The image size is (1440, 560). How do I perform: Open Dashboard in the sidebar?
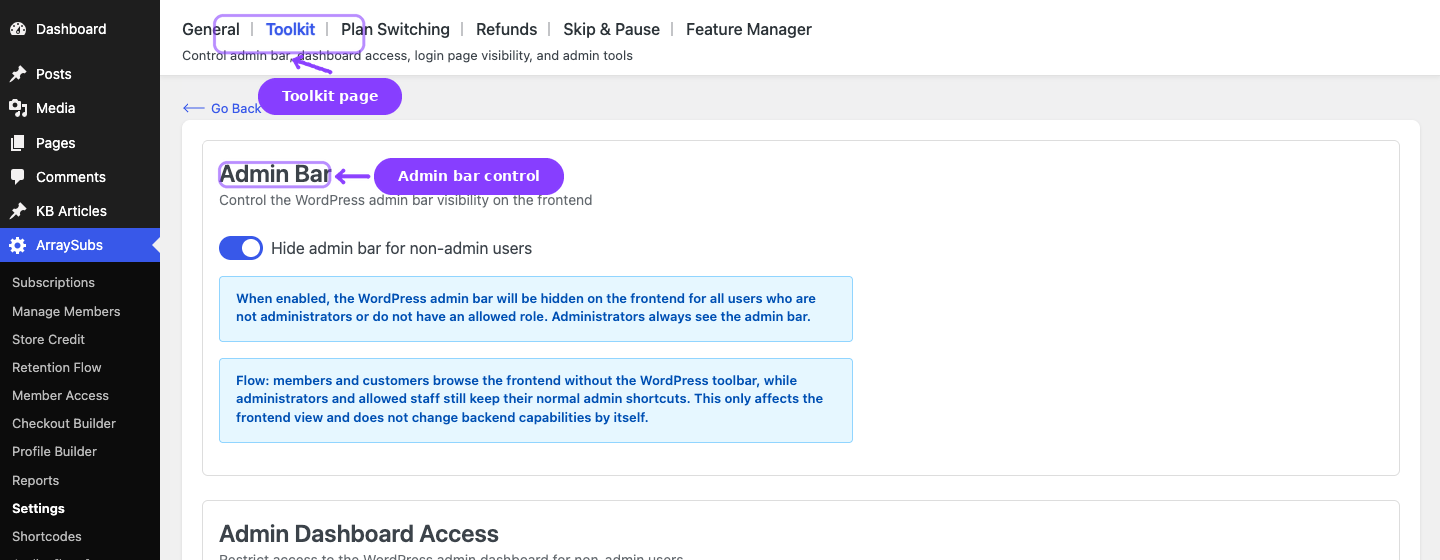[x=80, y=29]
